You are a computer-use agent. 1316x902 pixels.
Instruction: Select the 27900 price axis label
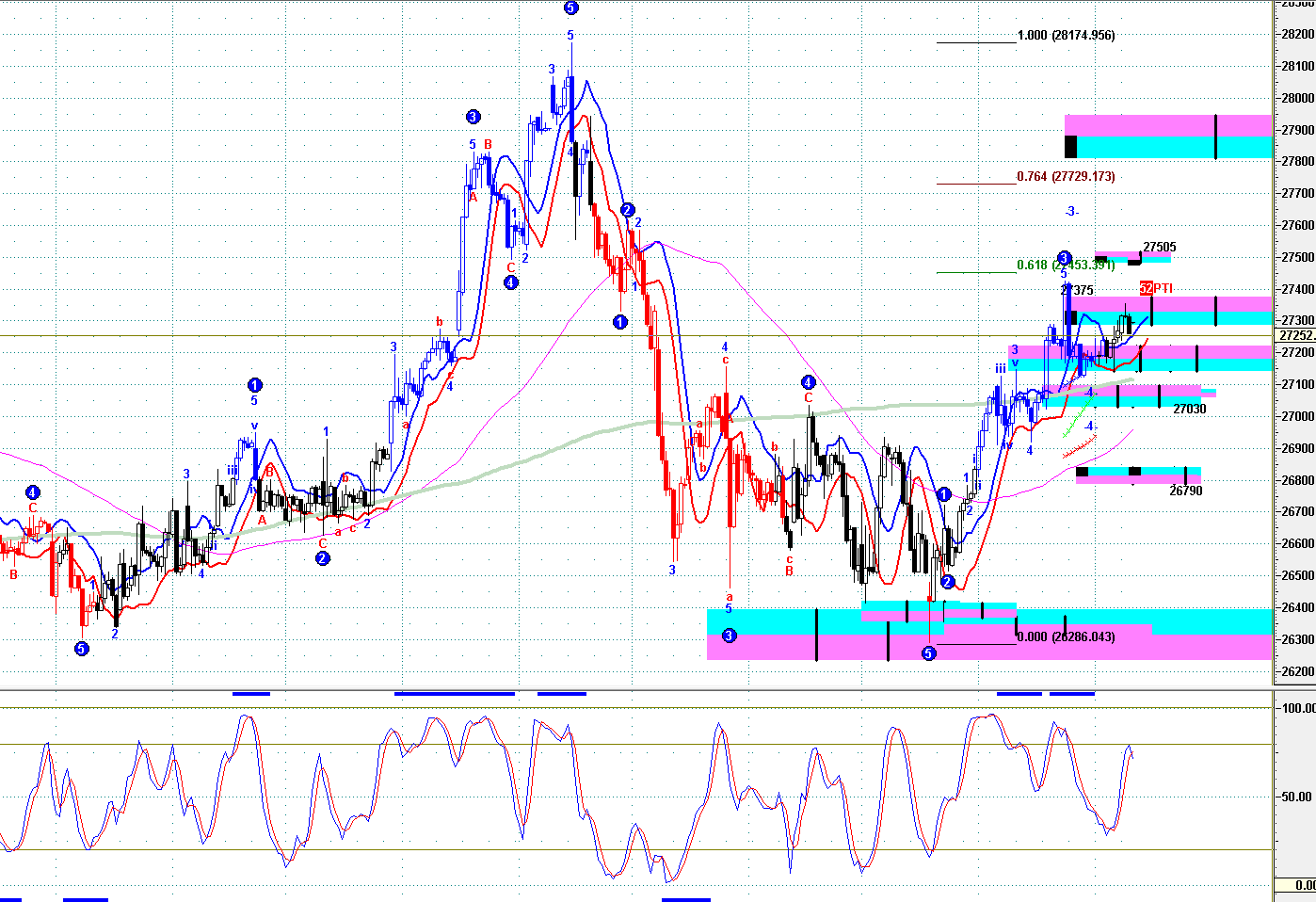1298,130
